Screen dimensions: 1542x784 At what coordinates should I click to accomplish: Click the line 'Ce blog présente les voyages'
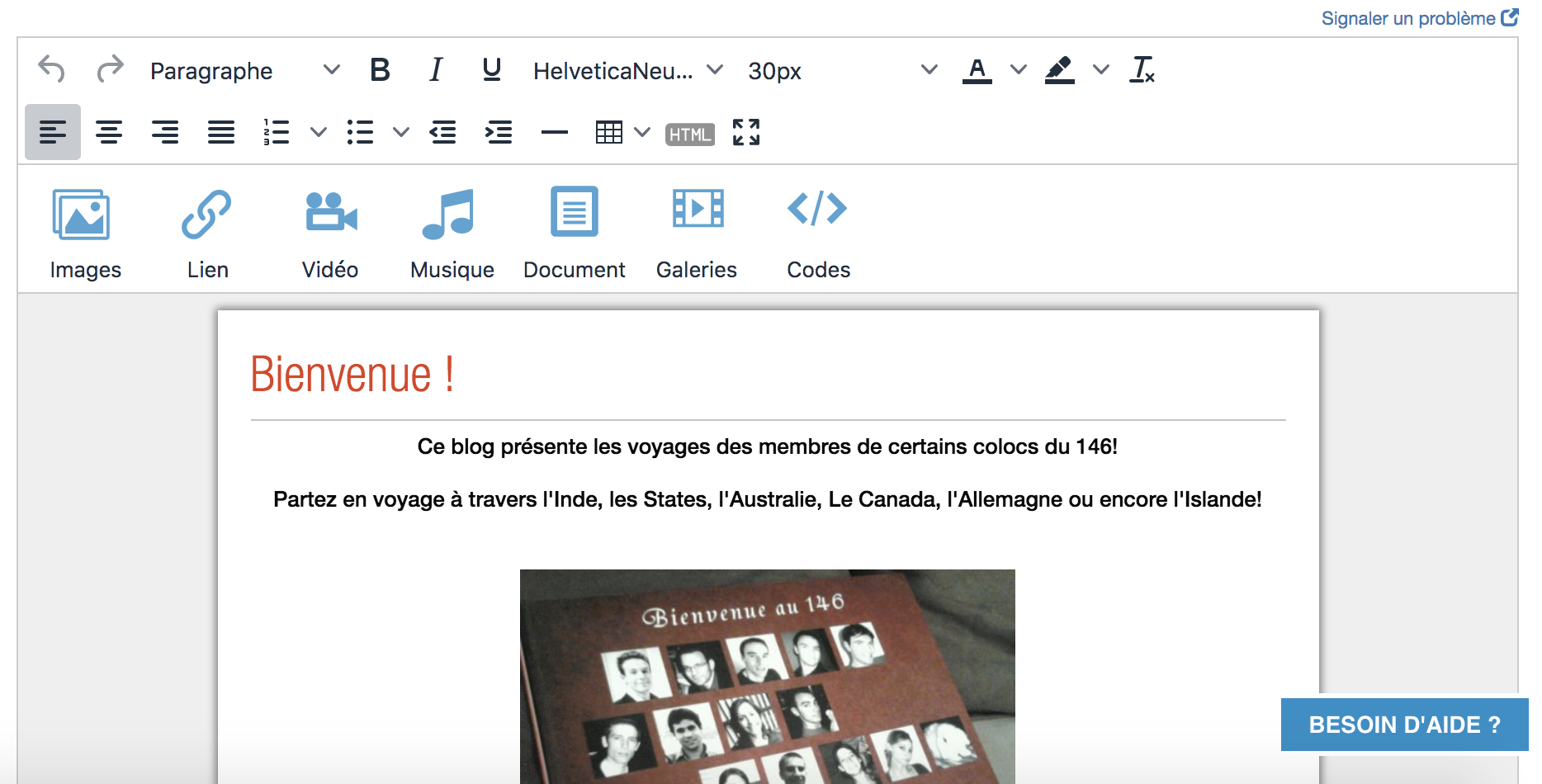(x=768, y=446)
